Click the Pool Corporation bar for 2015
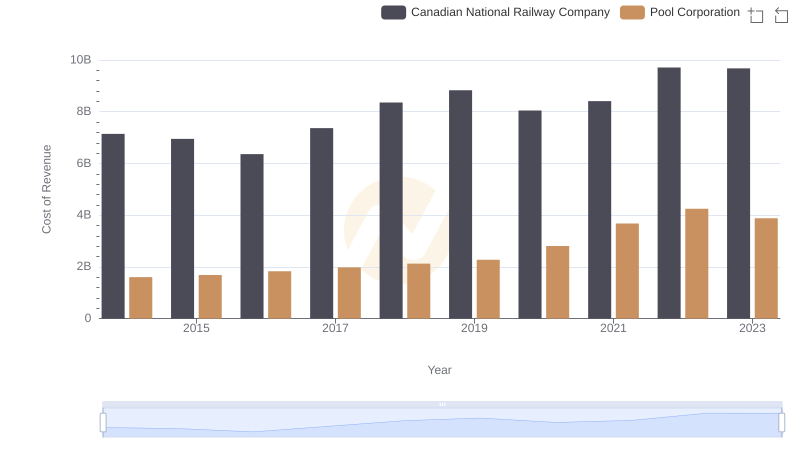Viewport: 800px width, 461px height. (x=210, y=297)
